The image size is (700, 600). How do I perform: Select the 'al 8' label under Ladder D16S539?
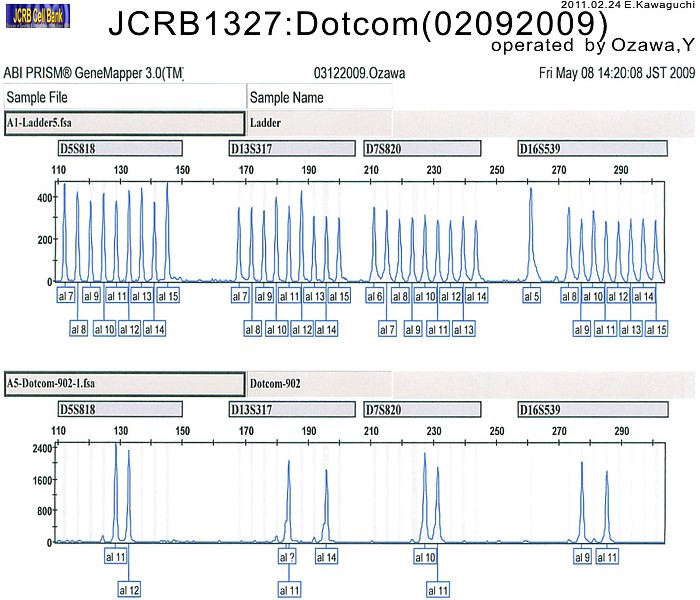[x=569, y=296]
